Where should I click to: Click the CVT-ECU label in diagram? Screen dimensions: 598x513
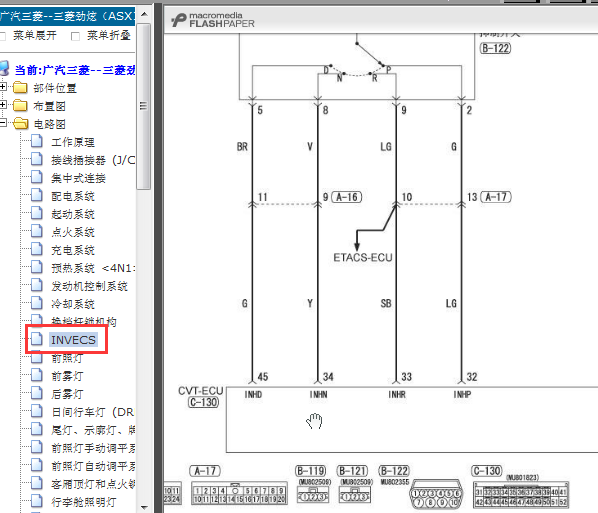[201, 391]
